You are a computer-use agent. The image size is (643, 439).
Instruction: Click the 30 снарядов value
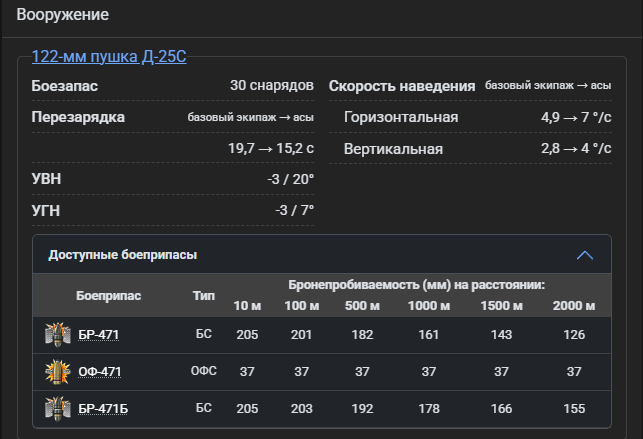click(272, 85)
